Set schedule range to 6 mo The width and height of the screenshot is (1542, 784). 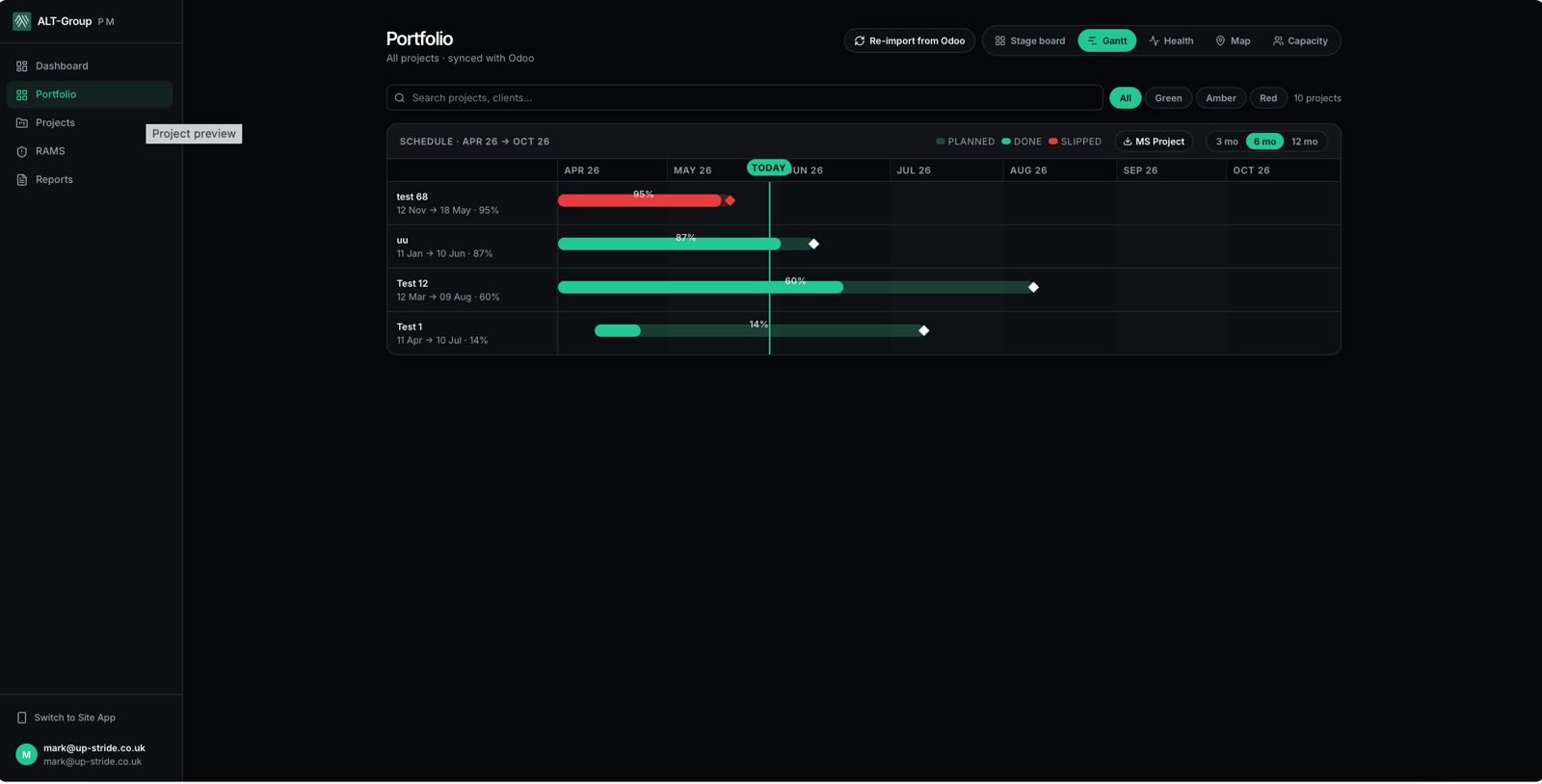1264,142
